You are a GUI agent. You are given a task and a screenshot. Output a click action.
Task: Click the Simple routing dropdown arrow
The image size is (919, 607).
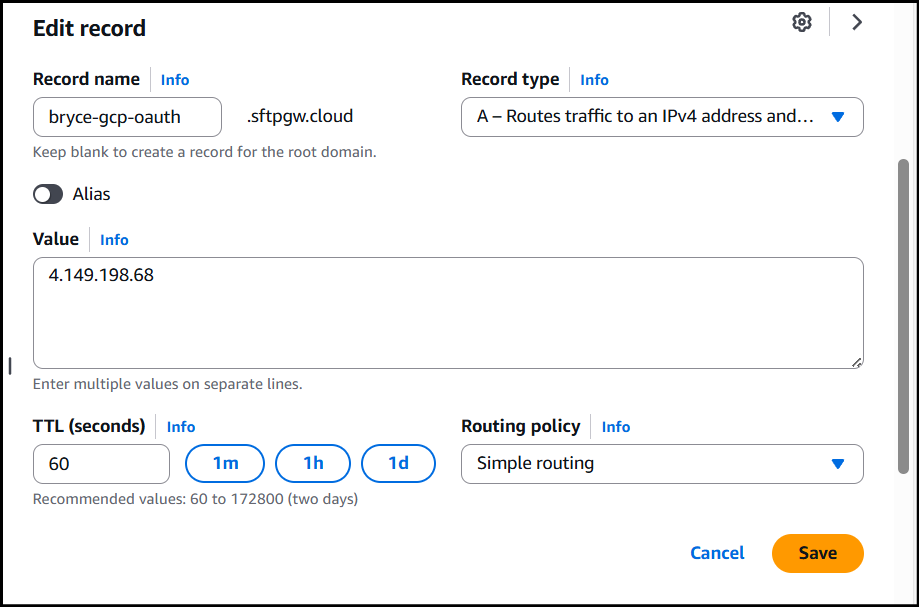pyautogui.click(x=838, y=464)
